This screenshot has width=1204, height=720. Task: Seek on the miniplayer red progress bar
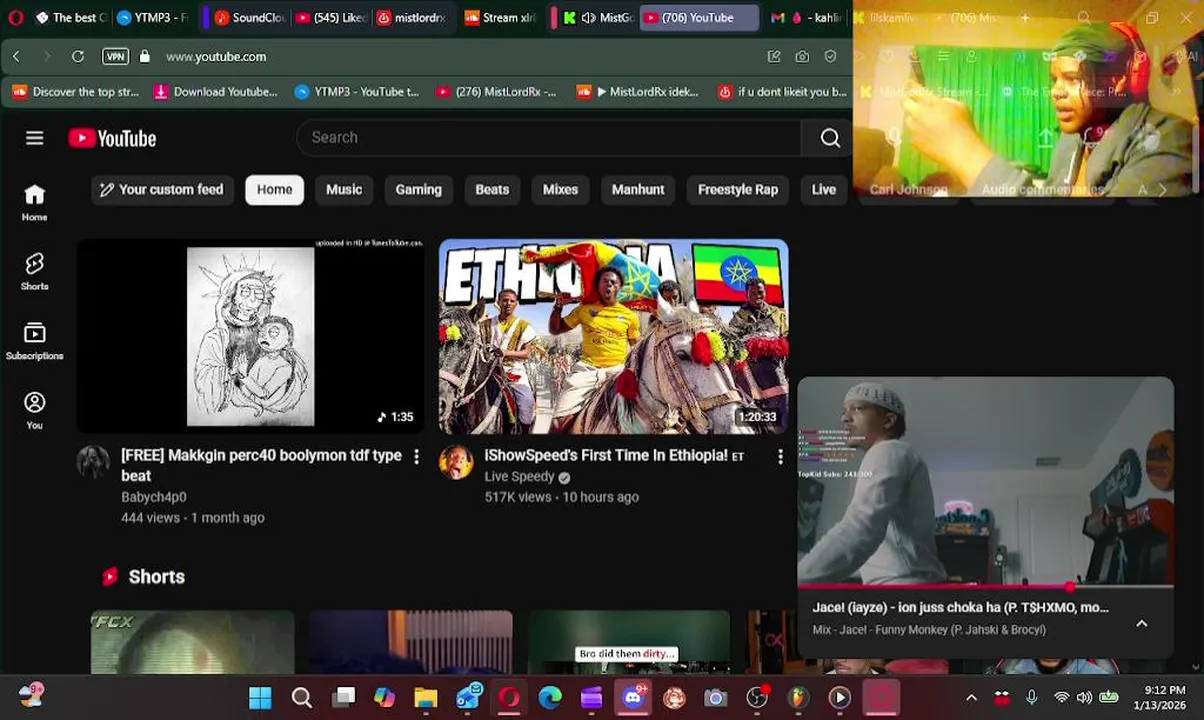click(985, 587)
